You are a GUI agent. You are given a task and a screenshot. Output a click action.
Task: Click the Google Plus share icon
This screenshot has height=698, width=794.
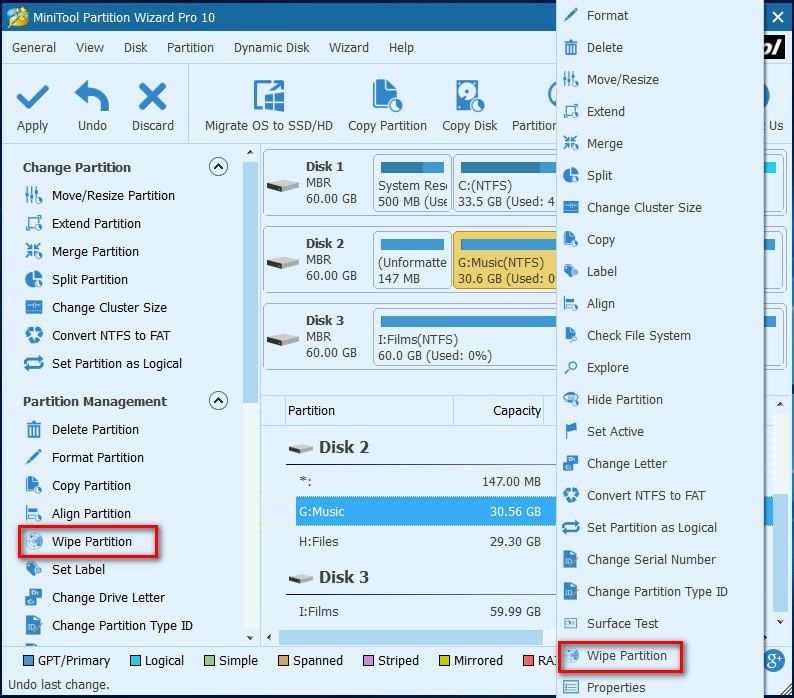(774, 660)
